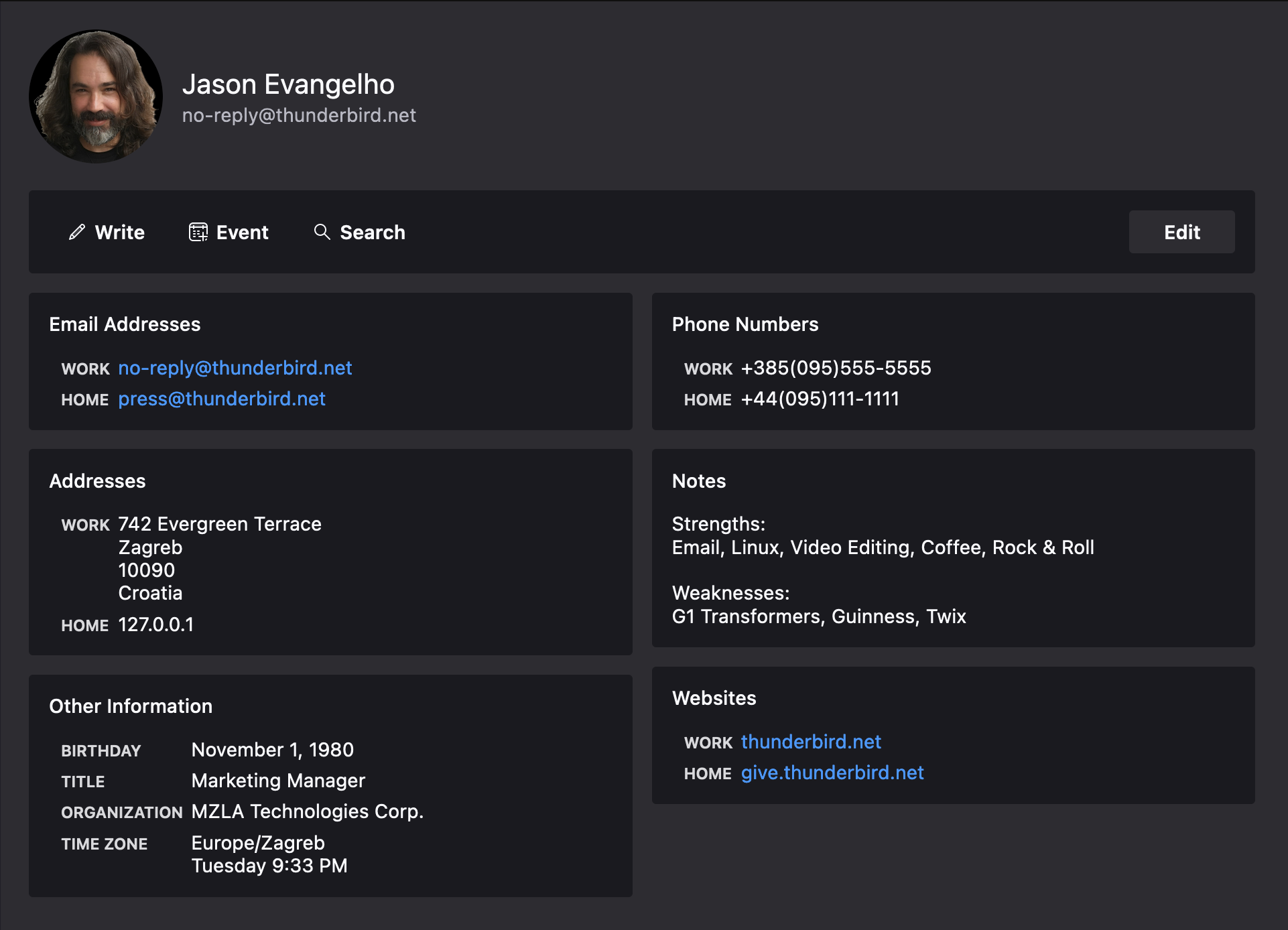Image resolution: width=1288 pixels, height=930 pixels.
Task: Open home email press@thunderbird.net link
Action: pyautogui.click(x=221, y=399)
